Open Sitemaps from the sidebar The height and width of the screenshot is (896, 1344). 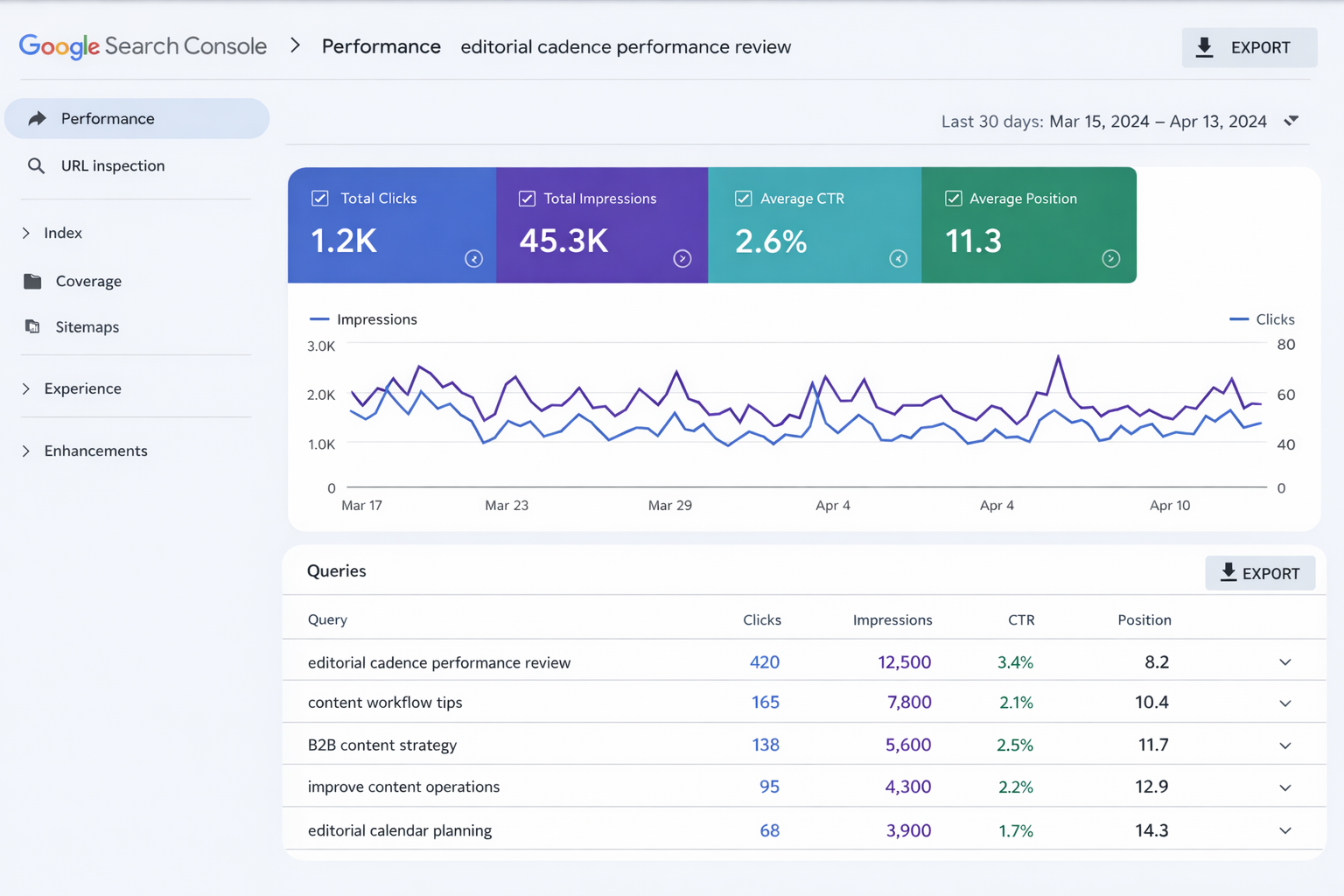(87, 326)
